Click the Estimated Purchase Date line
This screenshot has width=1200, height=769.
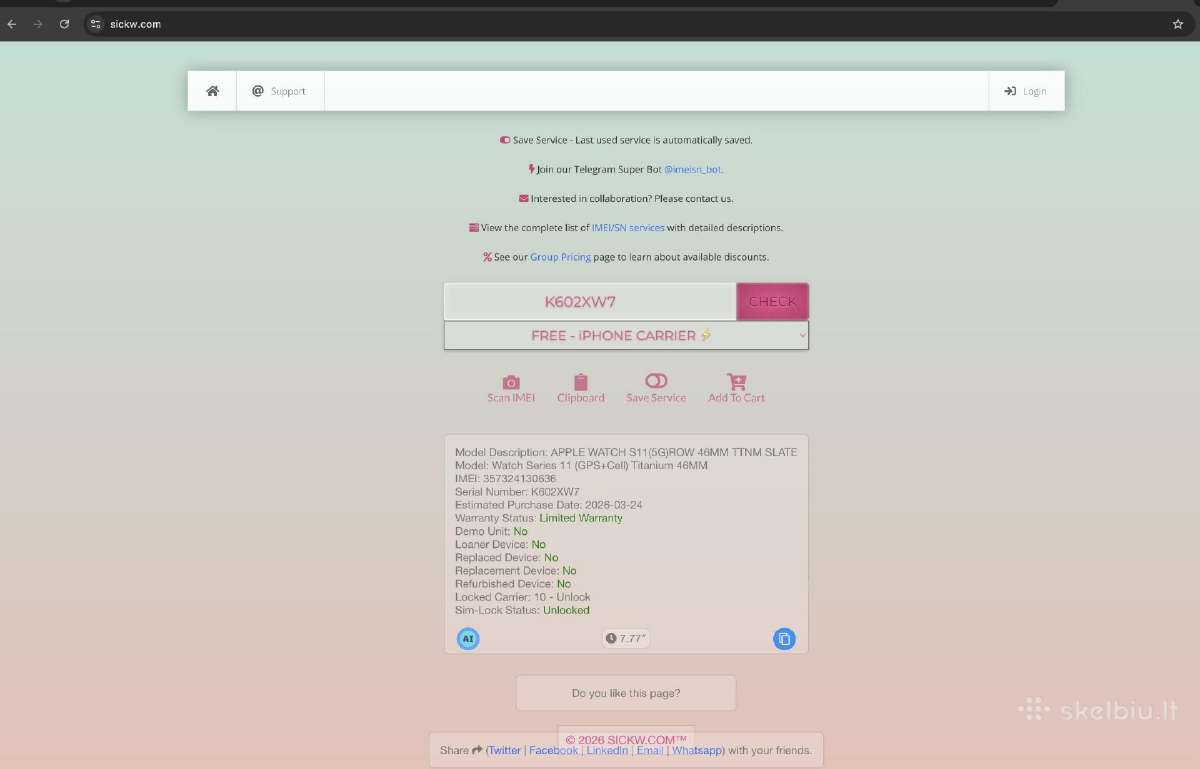pos(548,505)
